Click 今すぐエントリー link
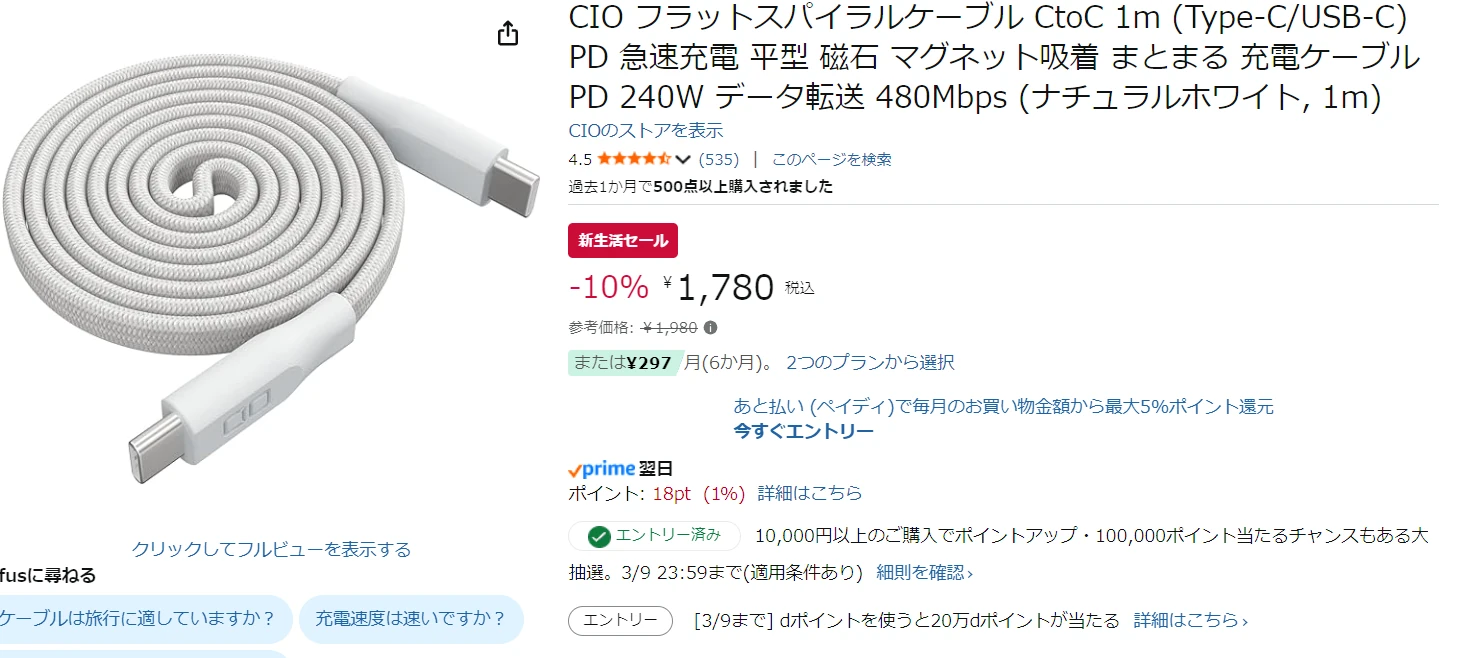This screenshot has height=658, width=1462. pyautogui.click(x=803, y=431)
